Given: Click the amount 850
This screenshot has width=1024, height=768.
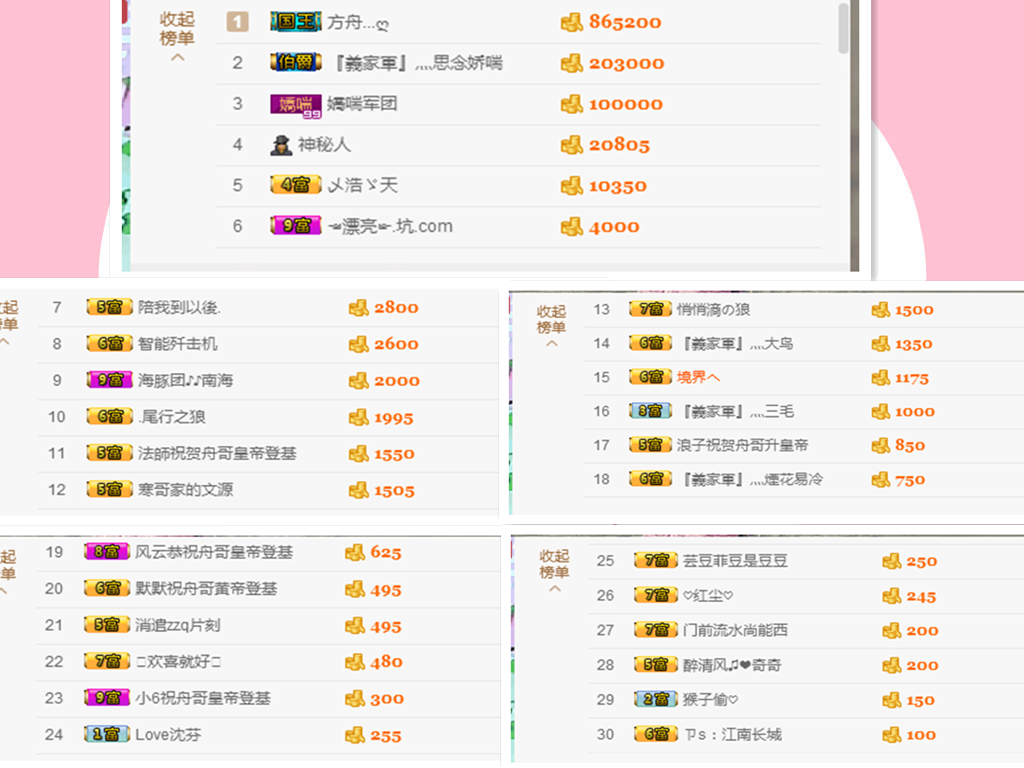Looking at the screenshot, I should (910, 445).
